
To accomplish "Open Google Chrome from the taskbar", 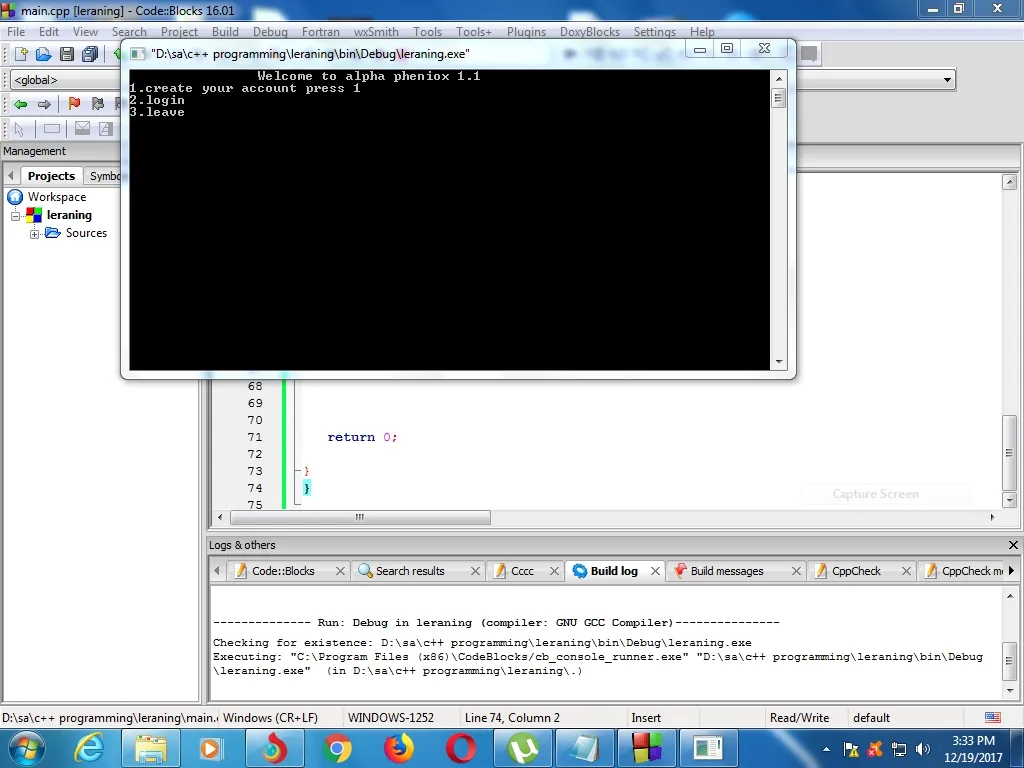I will [336, 748].
